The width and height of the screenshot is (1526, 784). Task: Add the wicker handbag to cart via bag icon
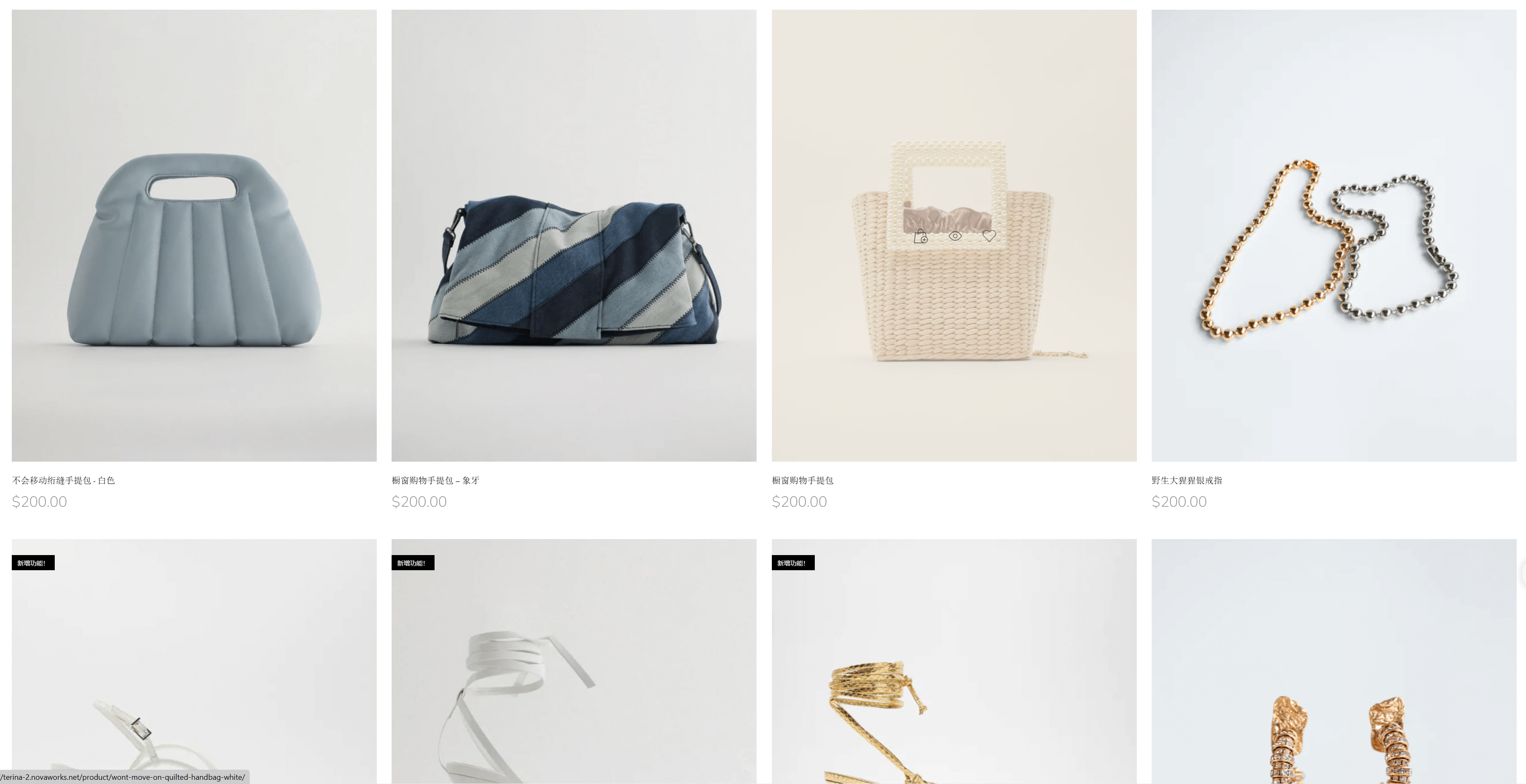[920, 236]
